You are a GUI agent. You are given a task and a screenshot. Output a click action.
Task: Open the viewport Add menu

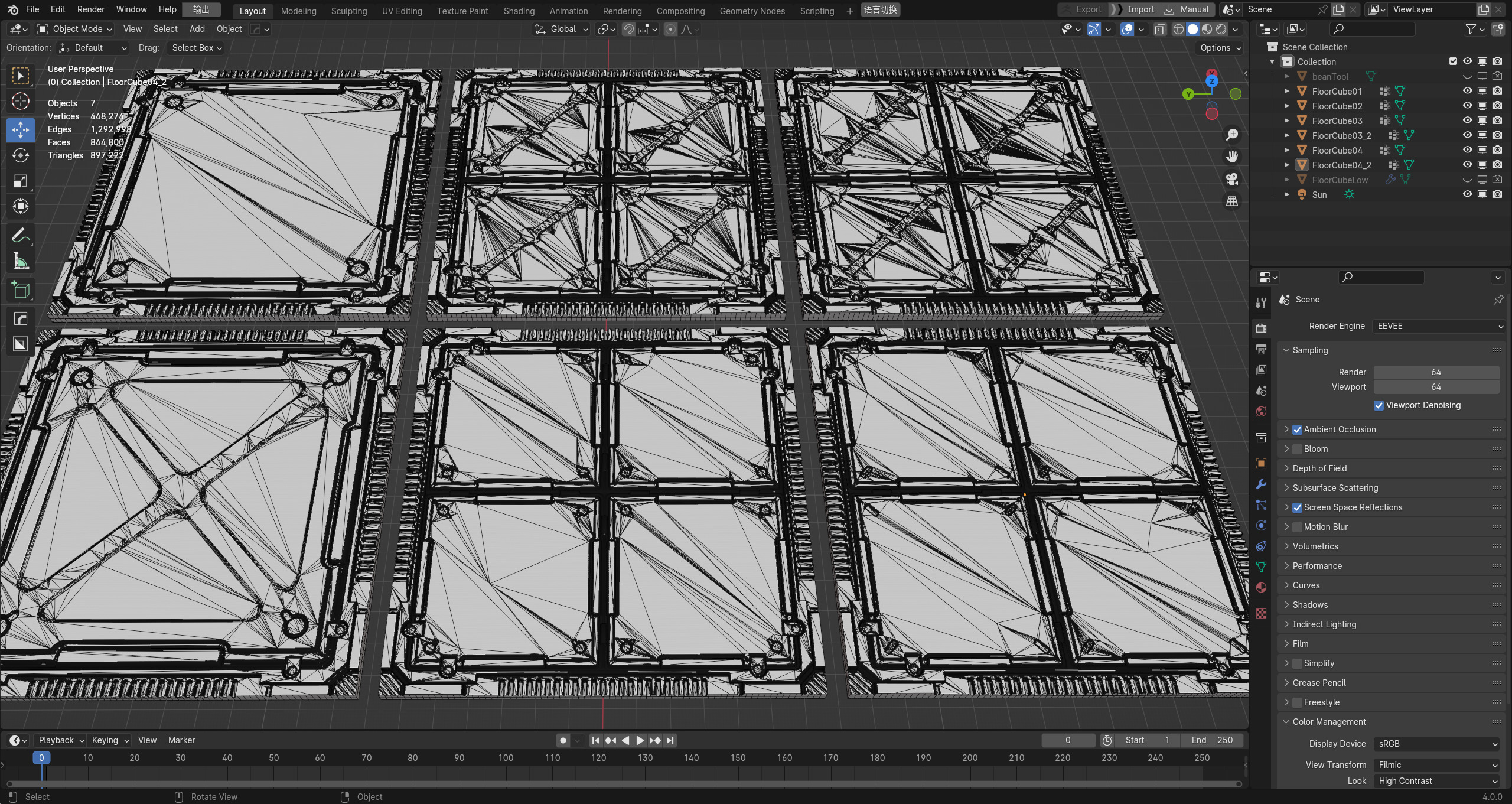pos(197,29)
